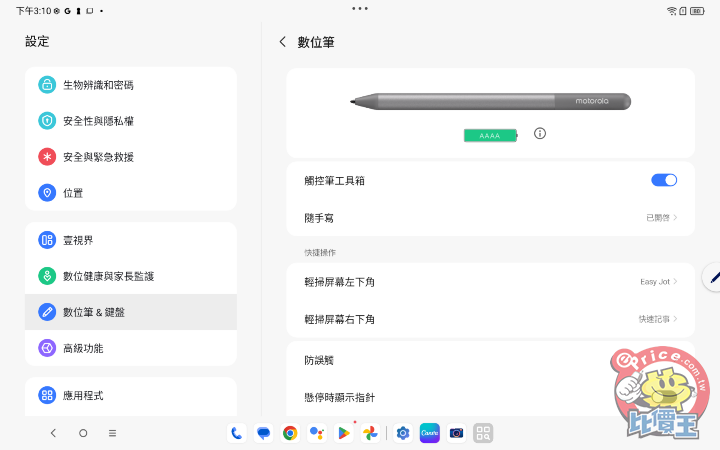This screenshot has width=720, height=450.
Task: Launch Canva from the dock
Action: click(x=429, y=433)
